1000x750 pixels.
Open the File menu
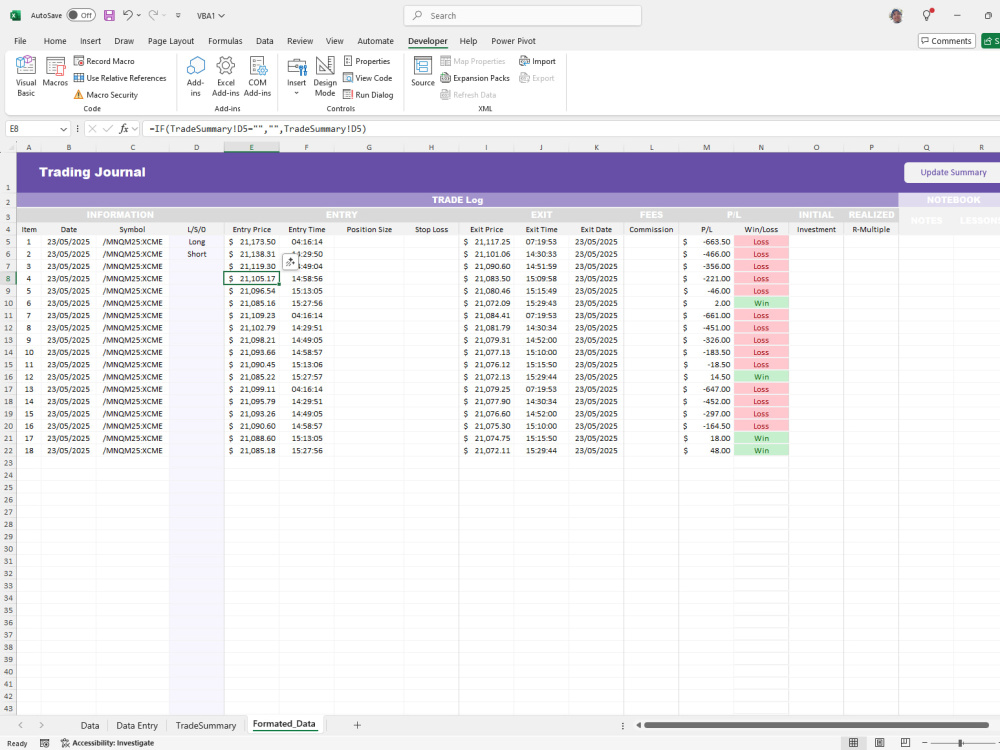[20, 41]
